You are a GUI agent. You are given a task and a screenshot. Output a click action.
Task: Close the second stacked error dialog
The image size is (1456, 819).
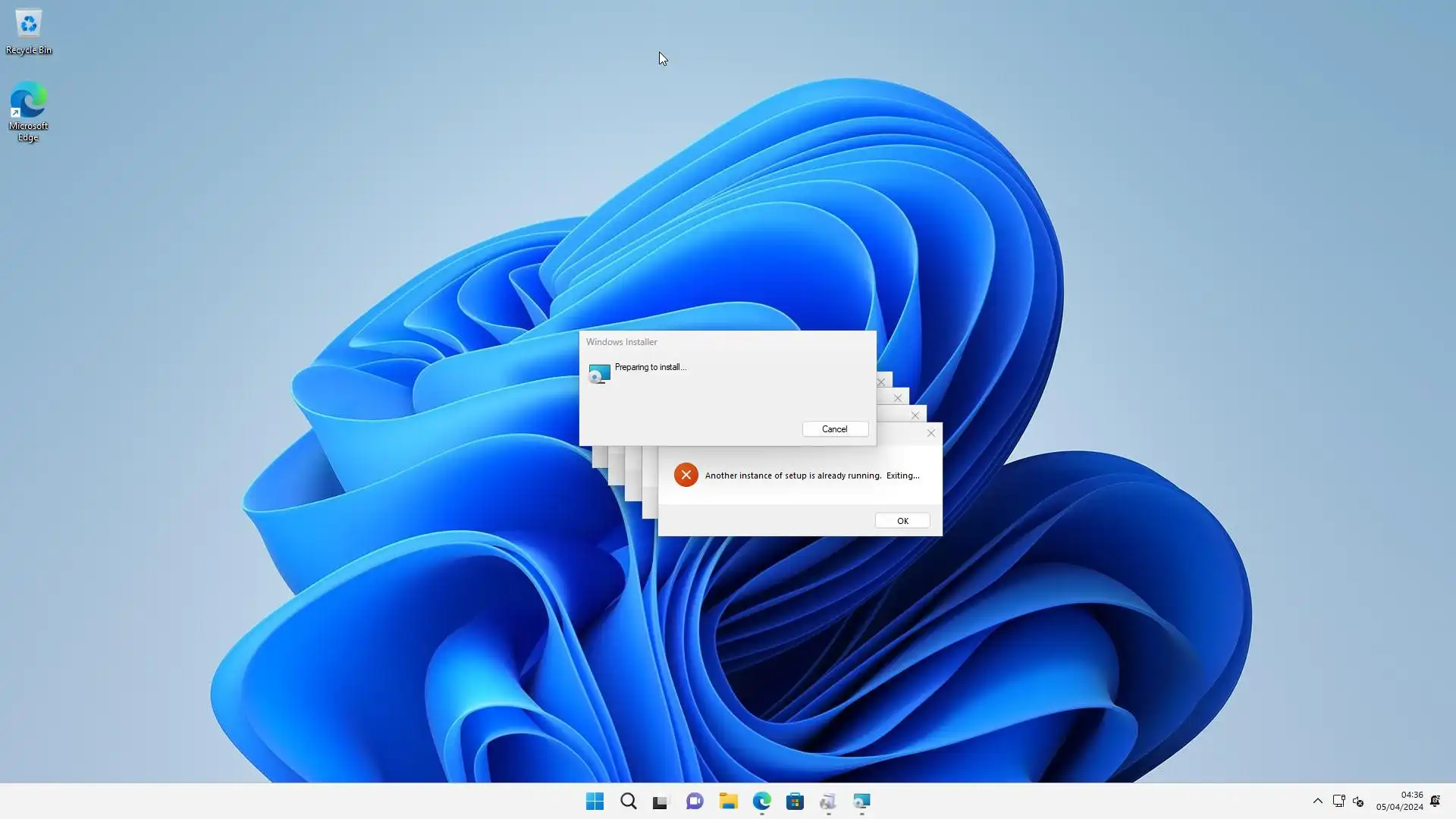(x=915, y=416)
